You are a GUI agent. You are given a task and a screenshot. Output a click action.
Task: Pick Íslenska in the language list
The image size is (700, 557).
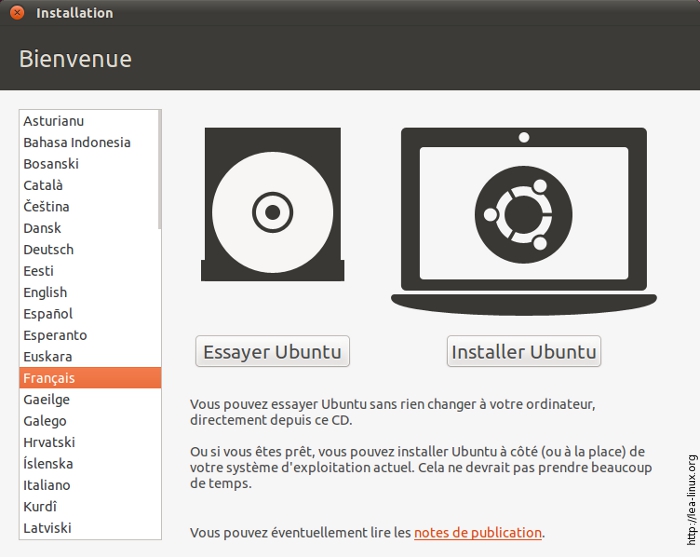click(x=48, y=464)
